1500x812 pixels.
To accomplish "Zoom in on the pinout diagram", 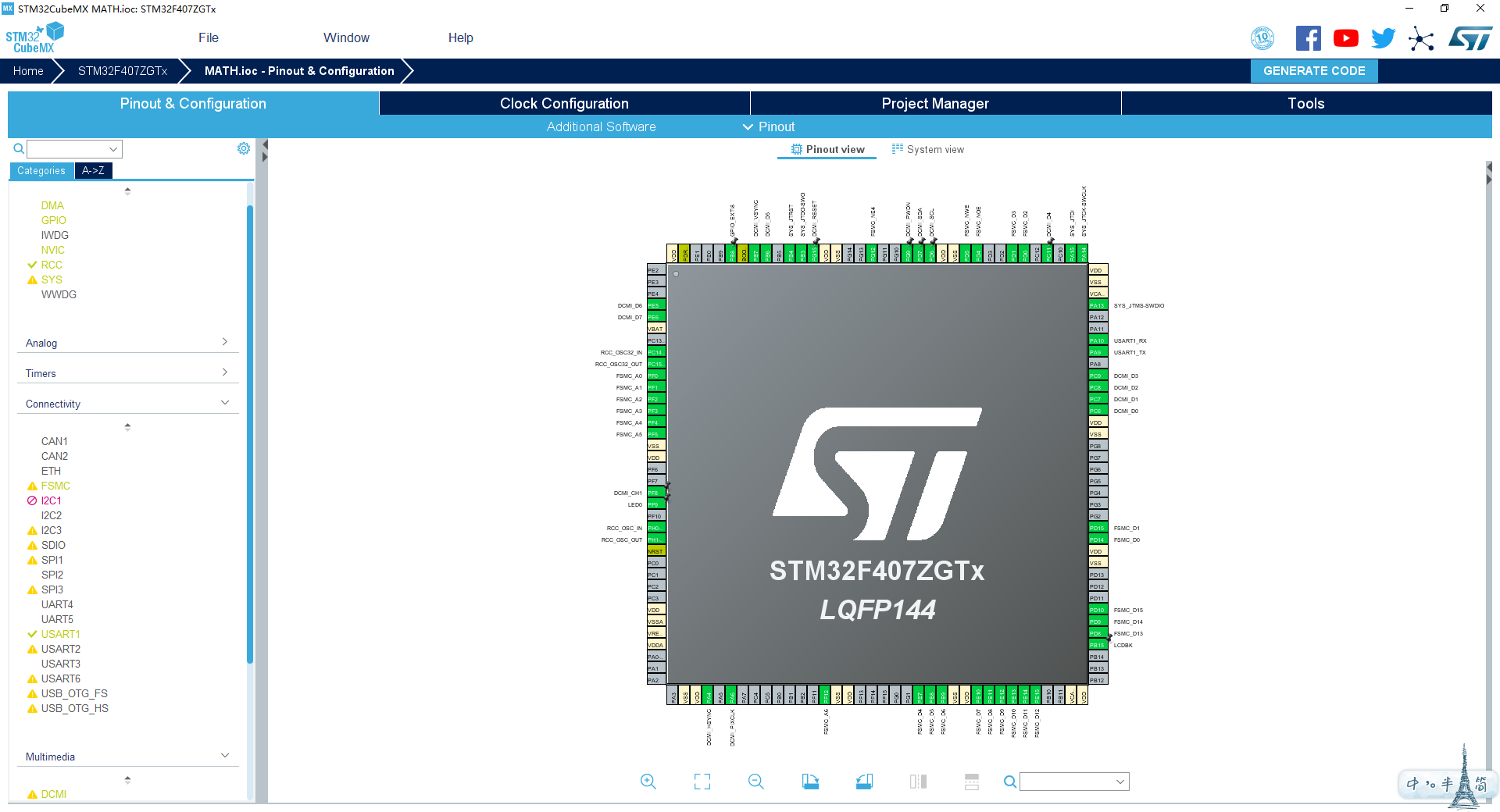I will (648, 782).
